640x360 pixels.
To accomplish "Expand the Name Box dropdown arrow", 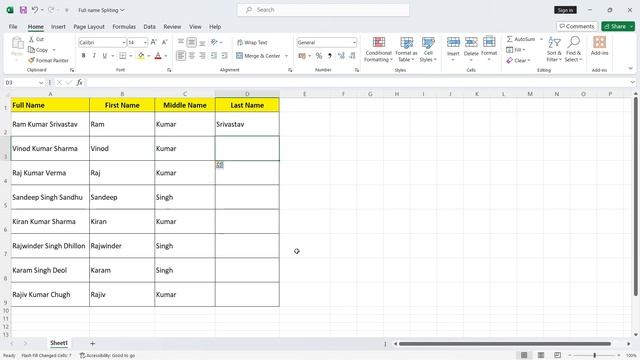I will click(x=41, y=83).
